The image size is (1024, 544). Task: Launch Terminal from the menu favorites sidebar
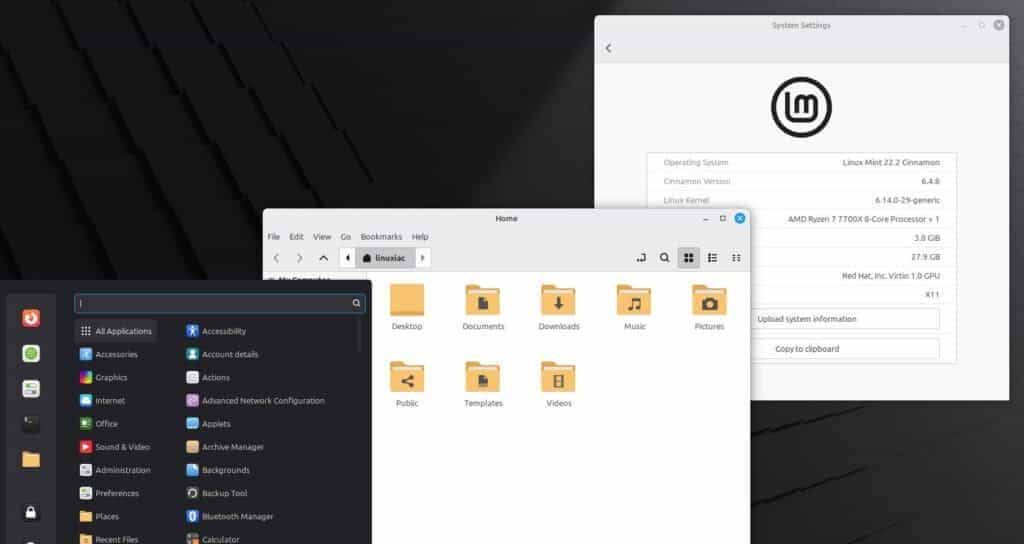31,424
